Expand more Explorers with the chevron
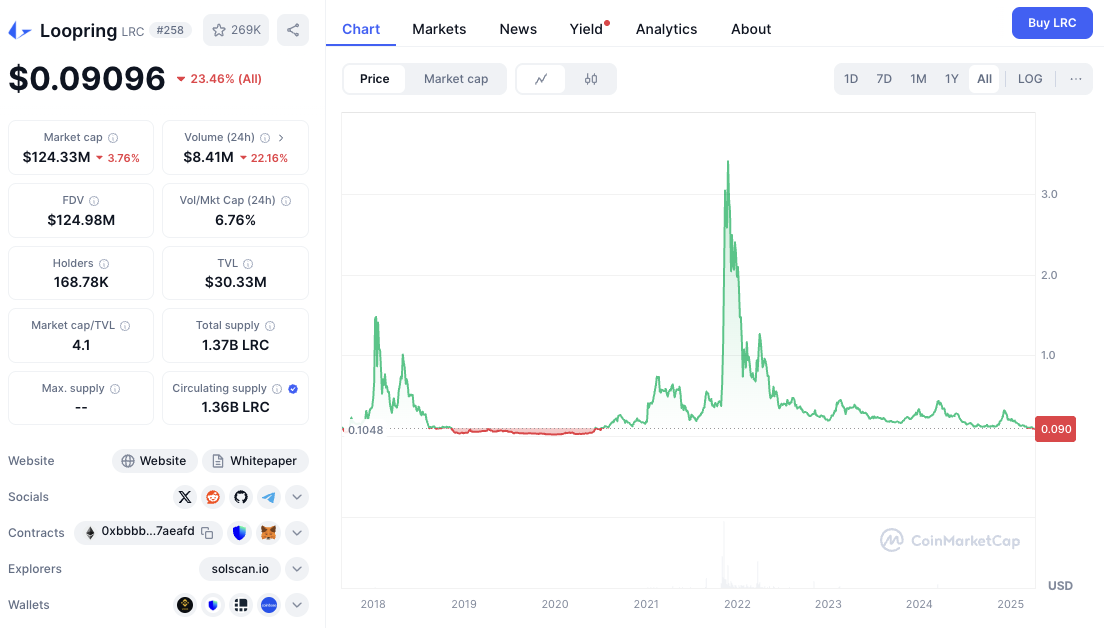The height and width of the screenshot is (628, 1104). 297,569
